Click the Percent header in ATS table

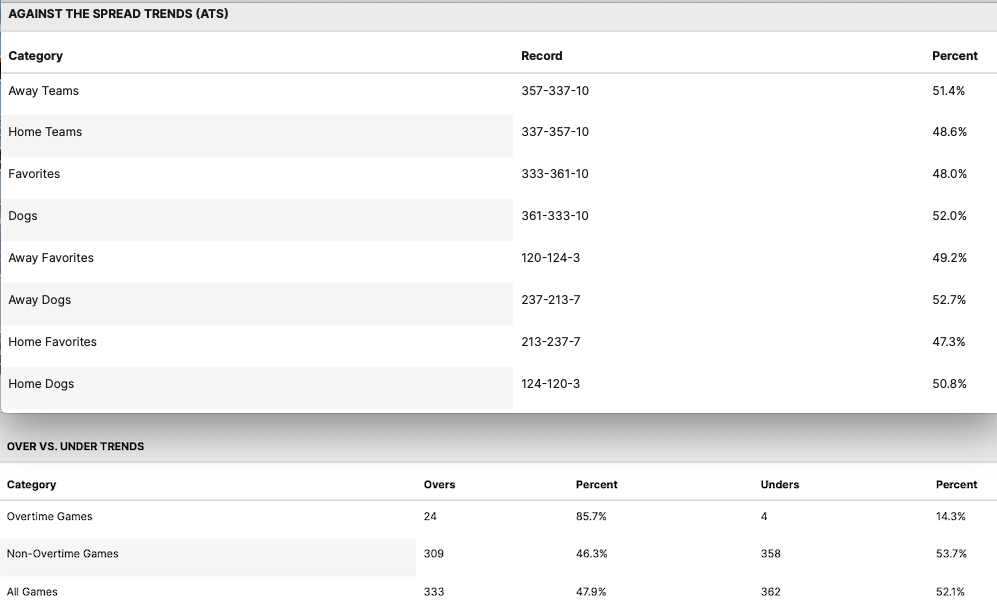point(954,56)
